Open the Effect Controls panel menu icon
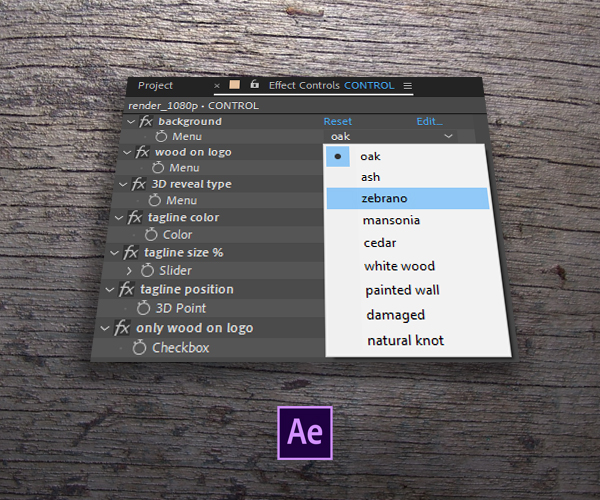600x500 pixels. [x=408, y=86]
